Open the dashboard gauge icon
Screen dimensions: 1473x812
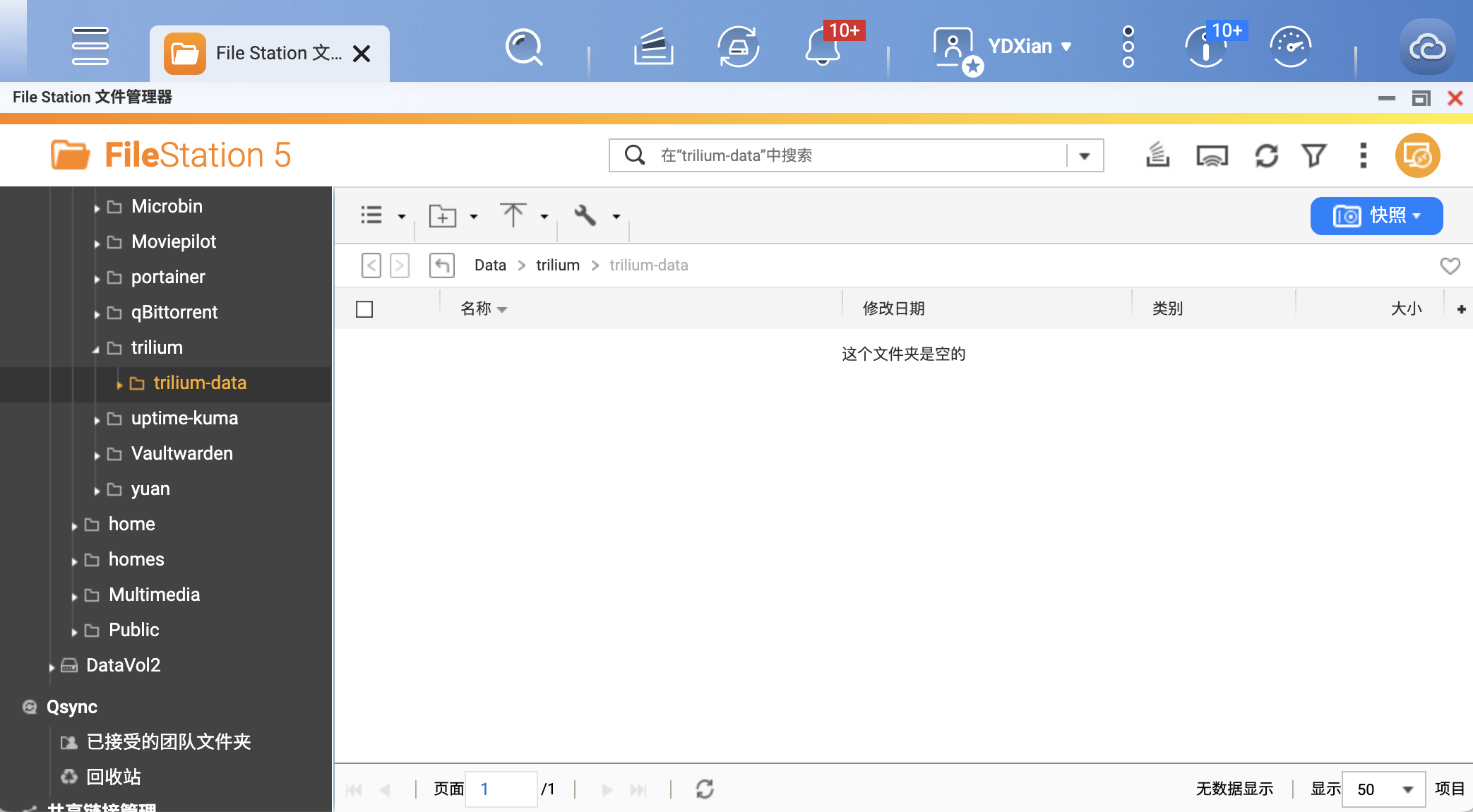point(1291,47)
